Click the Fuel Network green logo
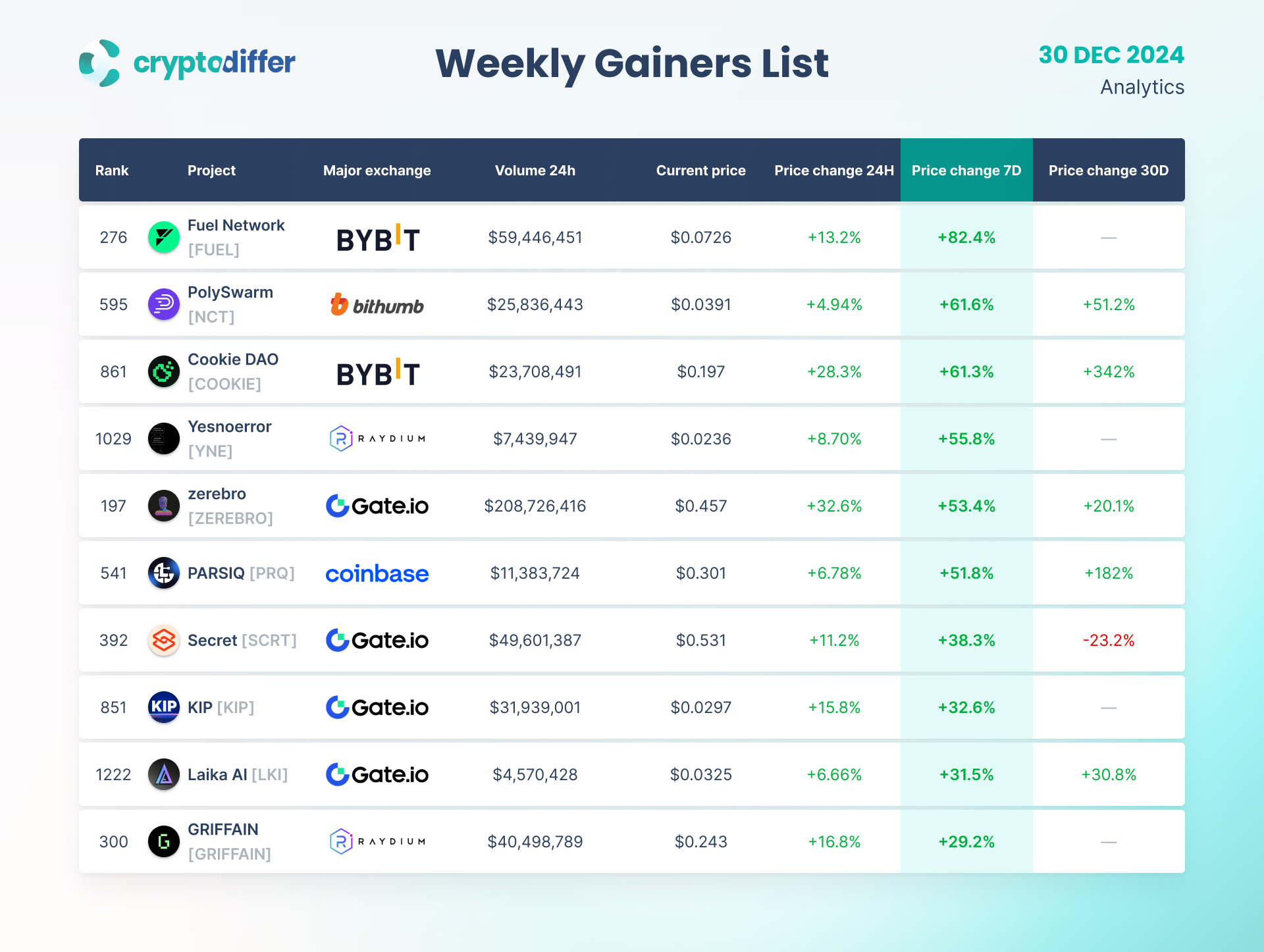The width and height of the screenshot is (1264, 952). coord(164,237)
